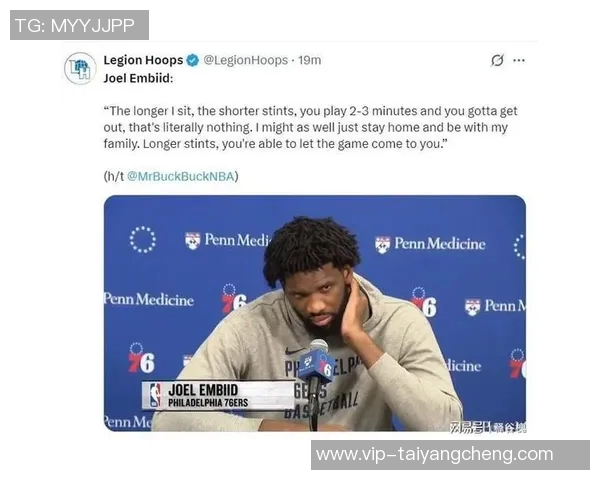
Task: Click the red 76 logo at lower left backdrop
Action: (x=141, y=359)
